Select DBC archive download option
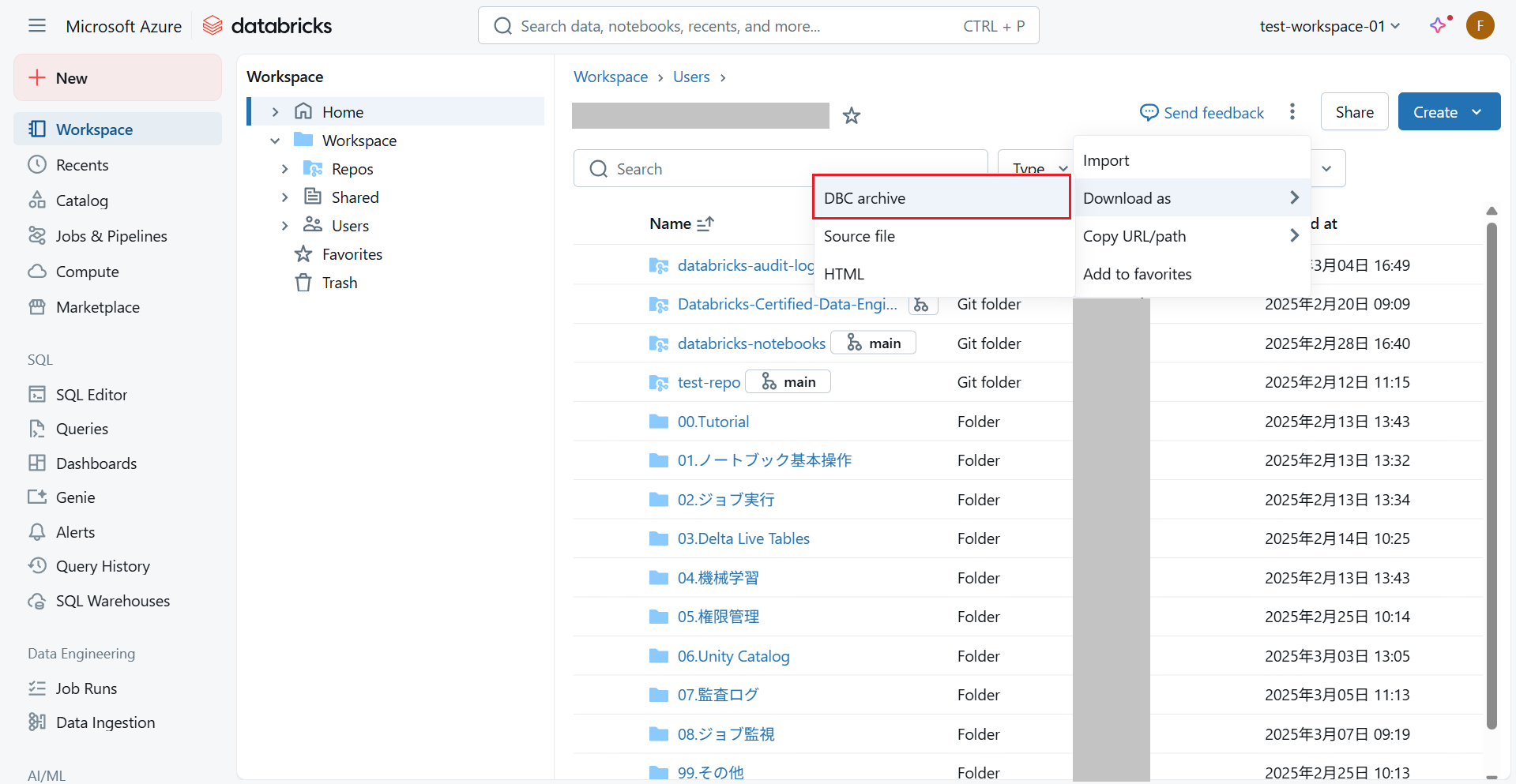Viewport: 1516px width, 784px height. [x=942, y=197]
